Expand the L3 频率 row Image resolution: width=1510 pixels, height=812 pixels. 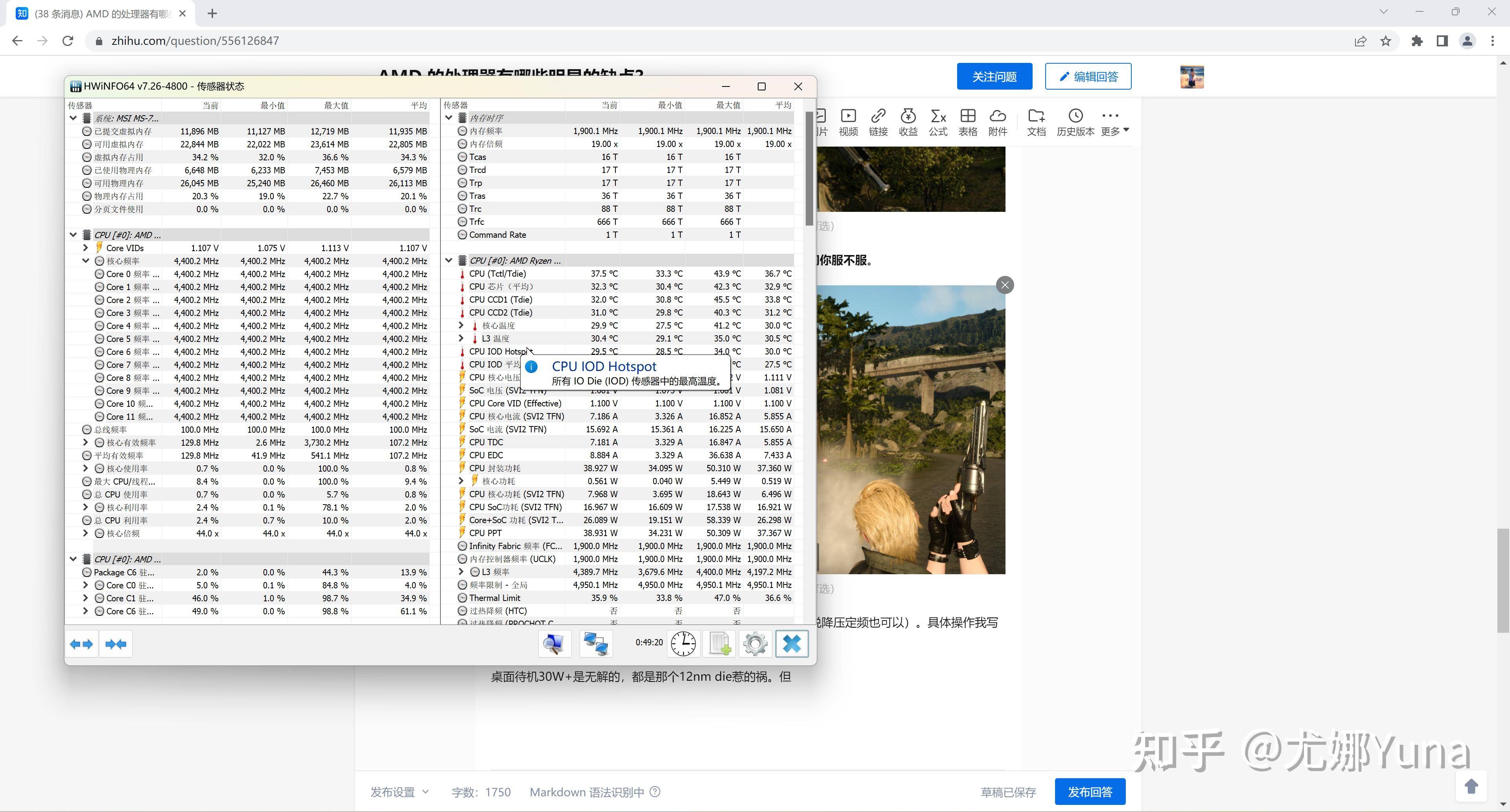click(x=461, y=572)
